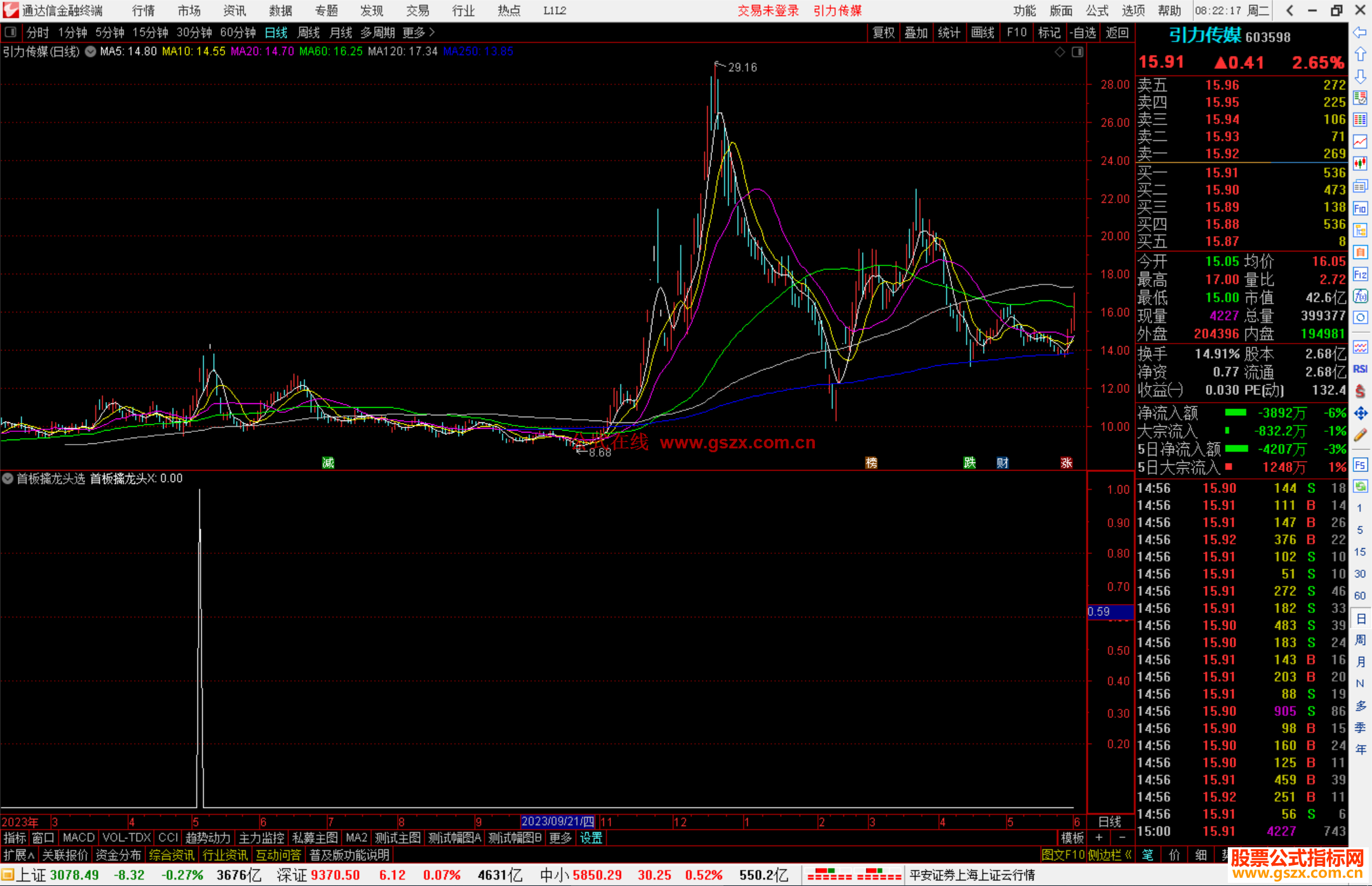Click the F10 icon in right sidebar
1372x886 pixels.
coord(1360,208)
